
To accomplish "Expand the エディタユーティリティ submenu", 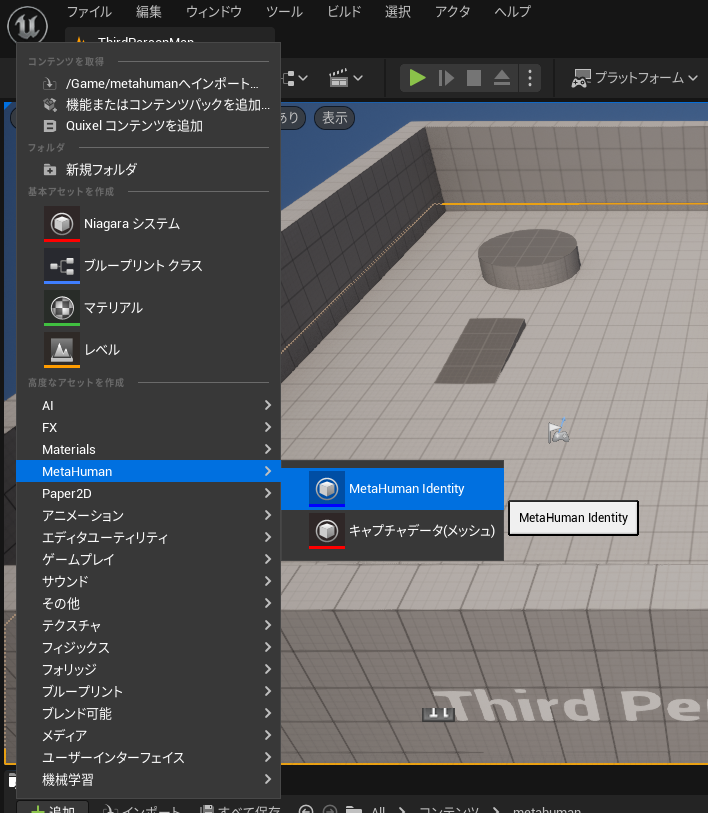I will click(x=148, y=537).
